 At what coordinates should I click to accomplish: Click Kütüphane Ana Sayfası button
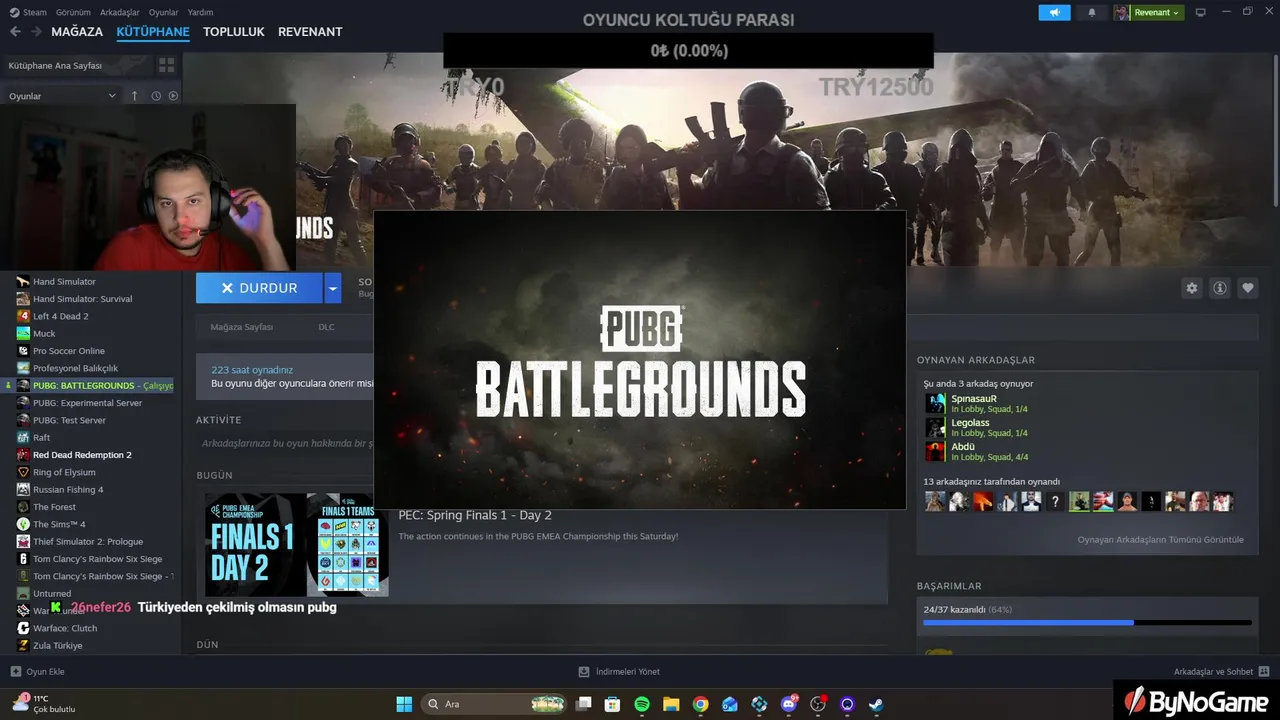tap(75, 65)
